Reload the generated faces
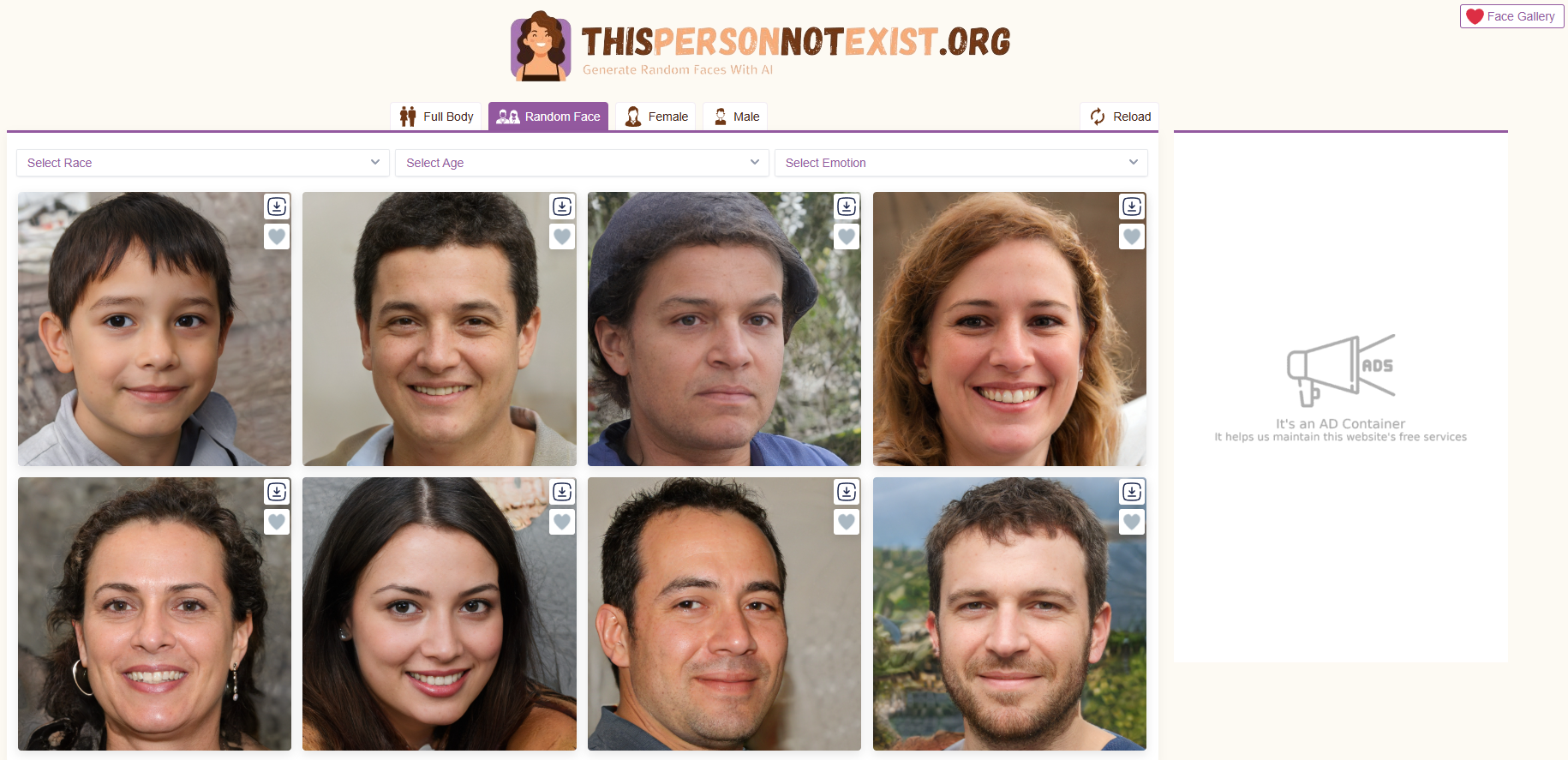Screen dimensions: 1568x760 pyautogui.click(x=1120, y=117)
